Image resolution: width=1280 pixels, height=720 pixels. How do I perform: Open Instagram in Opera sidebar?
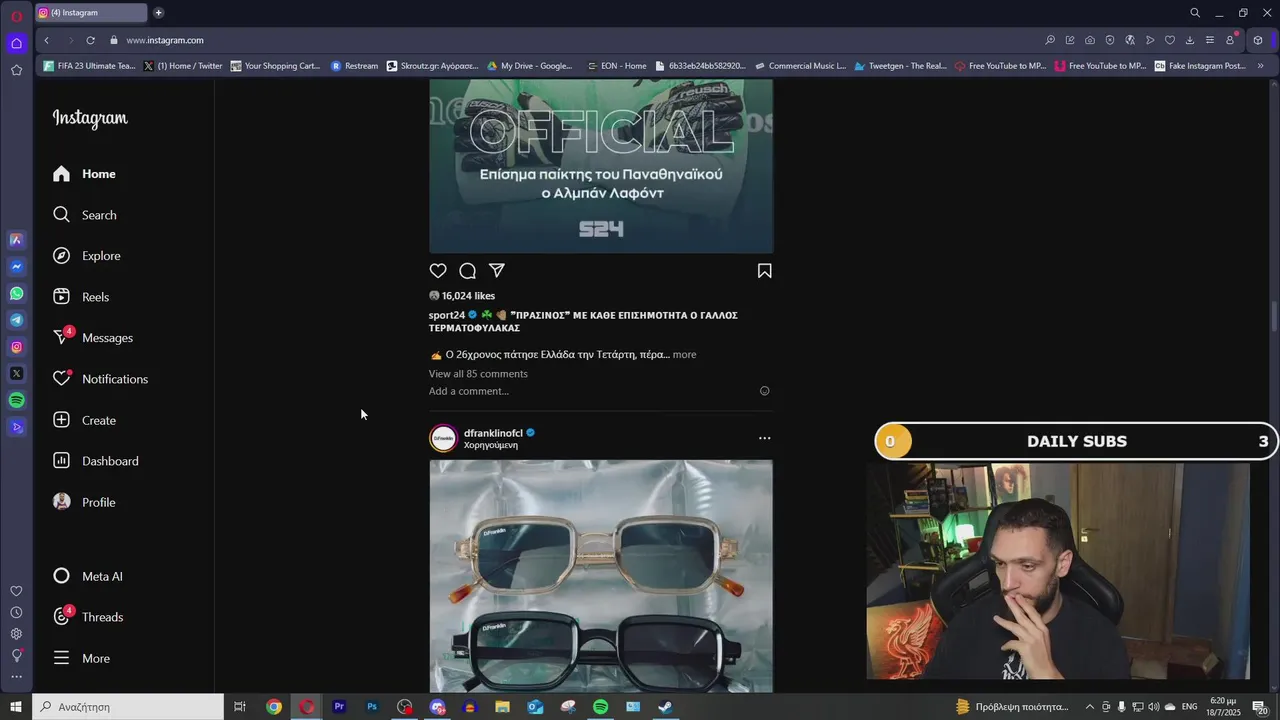coord(16,347)
